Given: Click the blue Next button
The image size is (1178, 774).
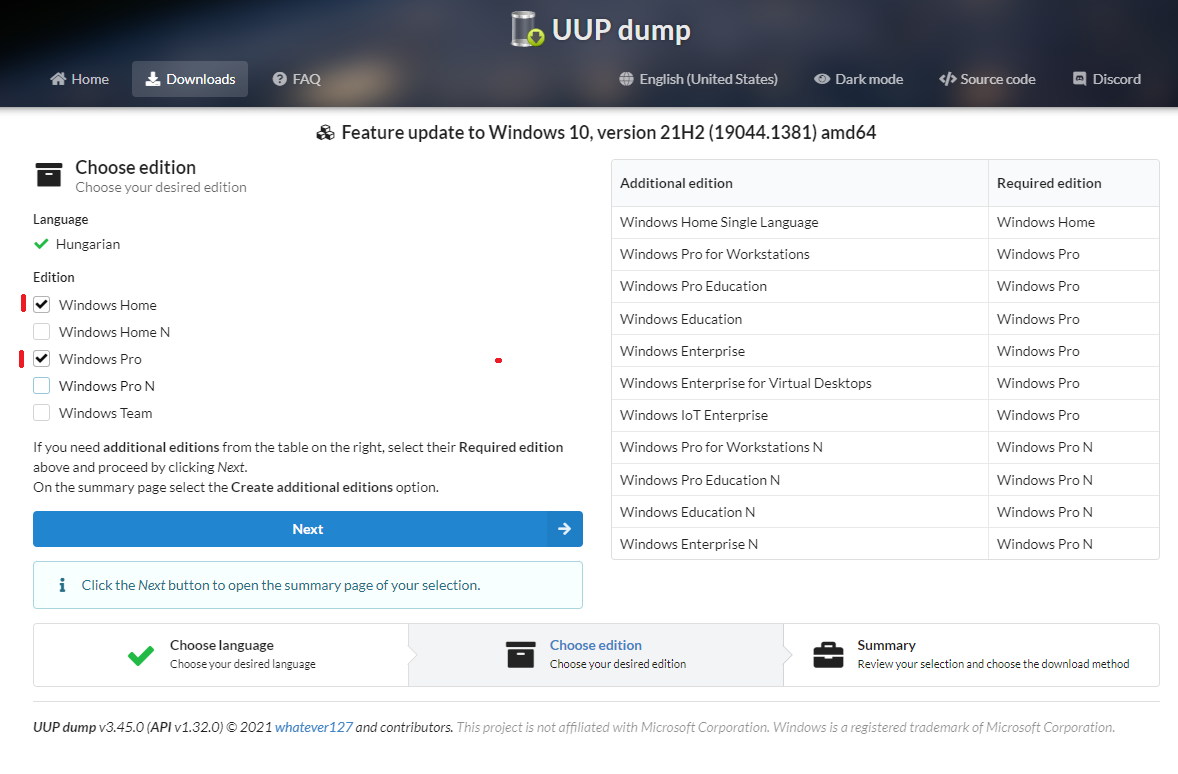Looking at the screenshot, I should coord(308,529).
